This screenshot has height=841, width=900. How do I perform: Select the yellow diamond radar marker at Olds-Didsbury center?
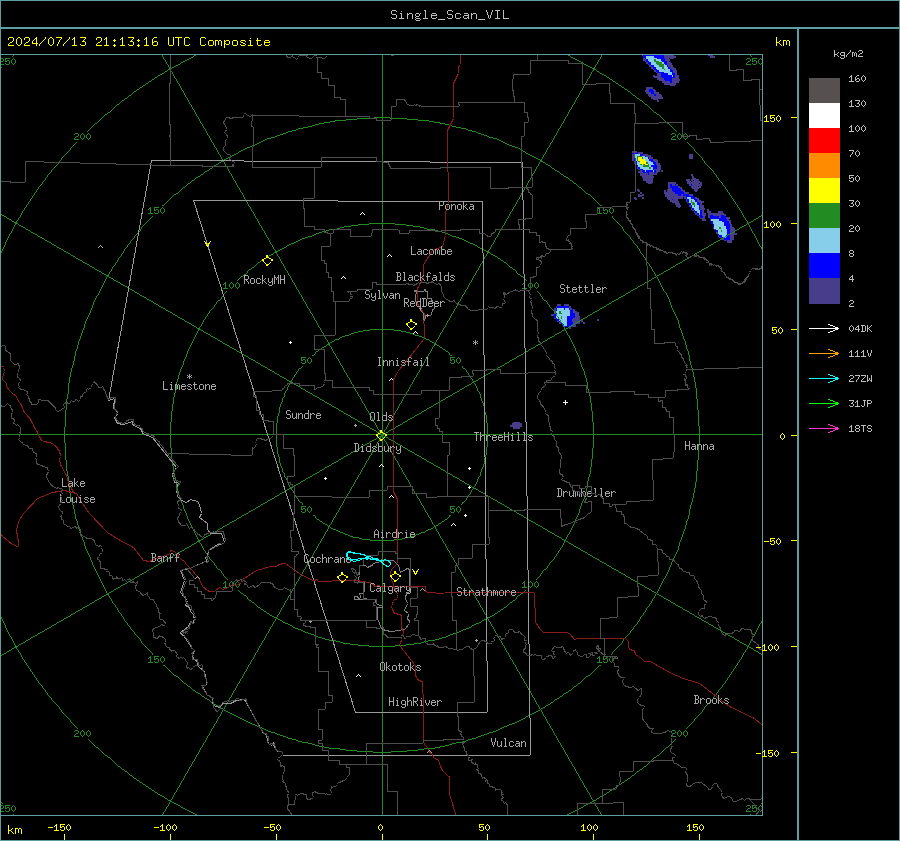pos(381,435)
